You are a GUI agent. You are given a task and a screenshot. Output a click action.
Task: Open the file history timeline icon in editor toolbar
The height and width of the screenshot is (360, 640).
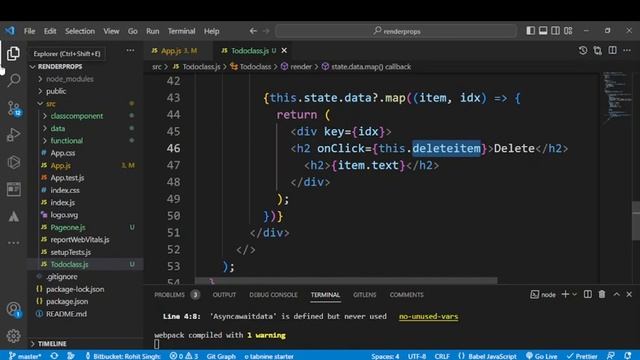(x=583, y=51)
